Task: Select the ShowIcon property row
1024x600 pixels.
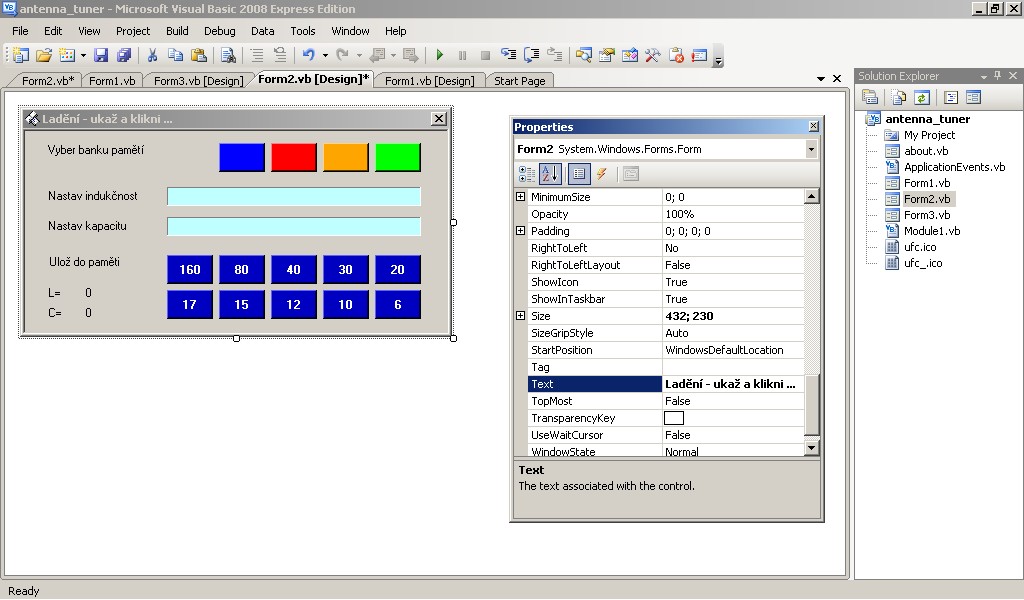Action: (595, 282)
